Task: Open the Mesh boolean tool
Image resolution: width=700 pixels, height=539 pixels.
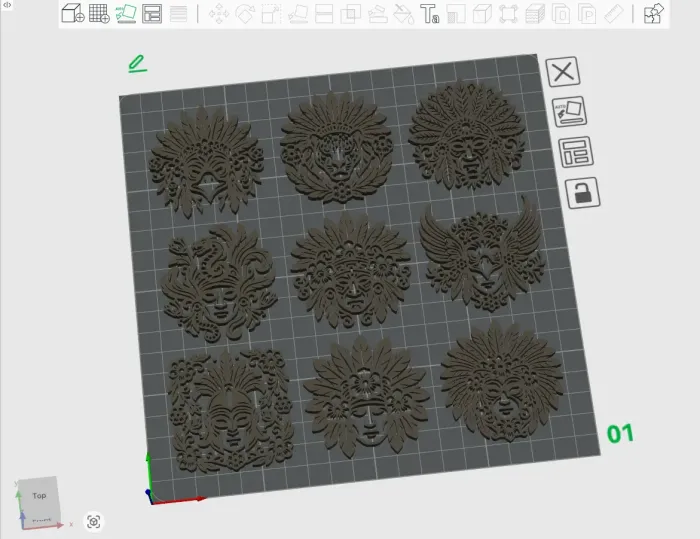Action: [350, 14]
